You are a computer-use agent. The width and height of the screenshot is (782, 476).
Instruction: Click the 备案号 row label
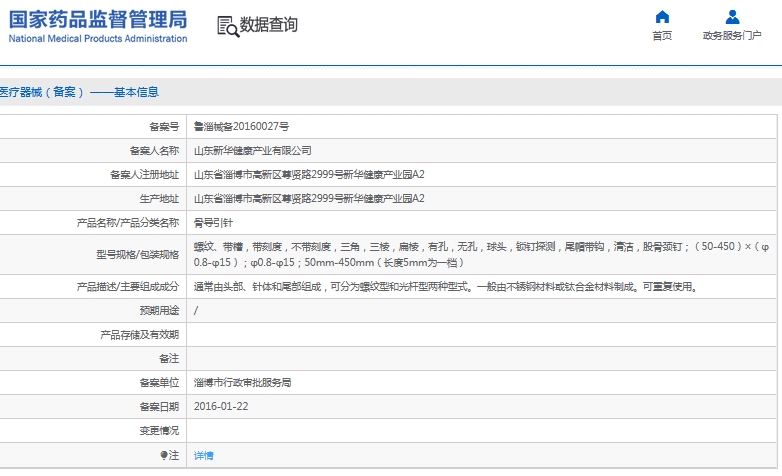[x=164, y=127]
